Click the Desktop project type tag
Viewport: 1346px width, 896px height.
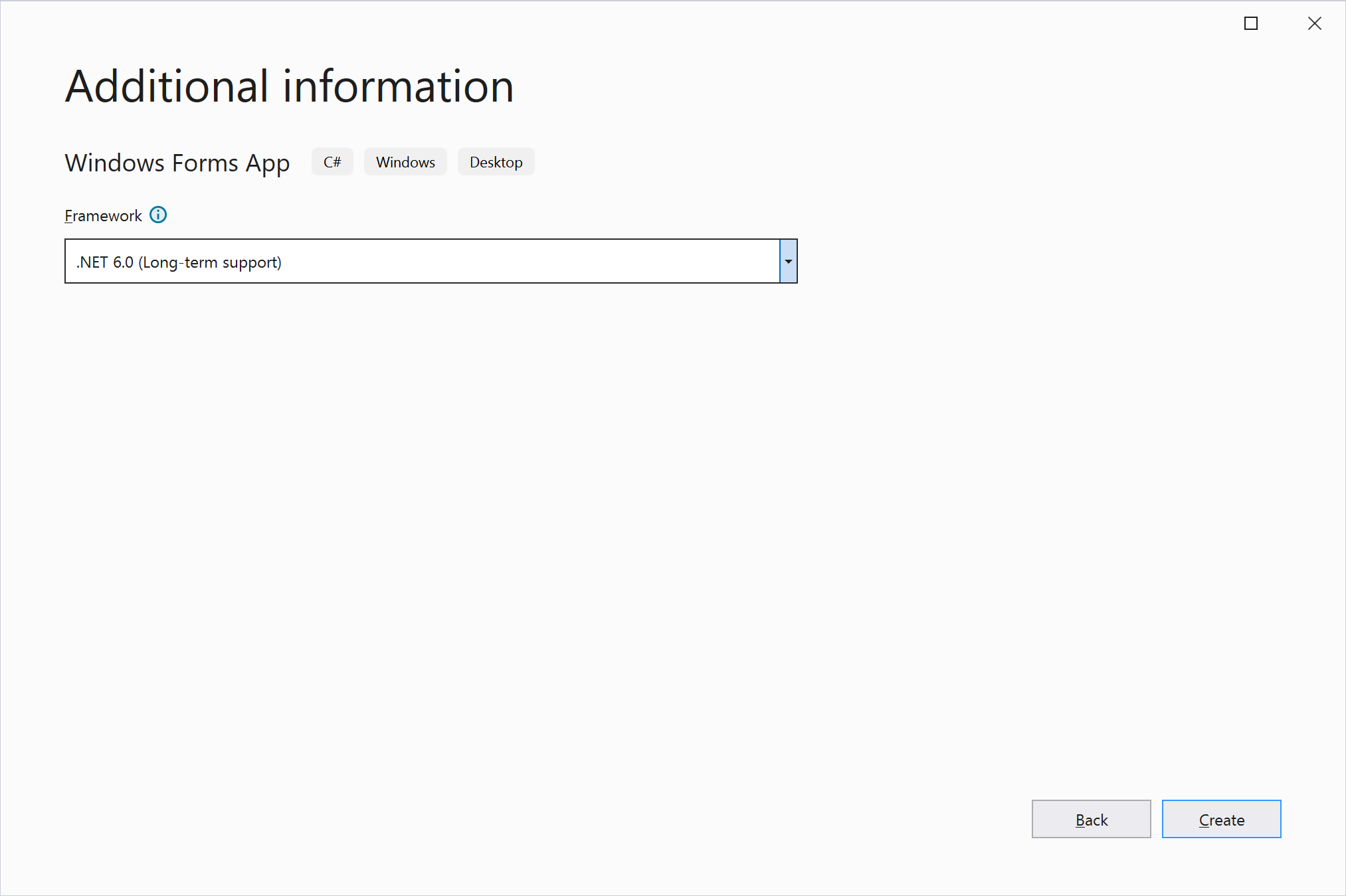(x=496, y=162)
